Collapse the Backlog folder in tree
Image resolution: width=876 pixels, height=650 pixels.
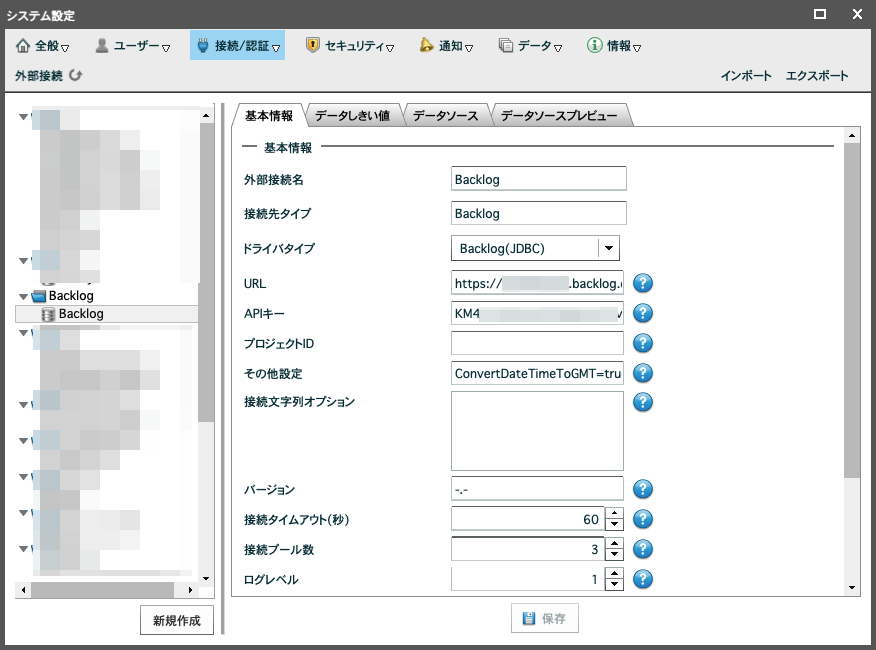click(x=23, y=296)
